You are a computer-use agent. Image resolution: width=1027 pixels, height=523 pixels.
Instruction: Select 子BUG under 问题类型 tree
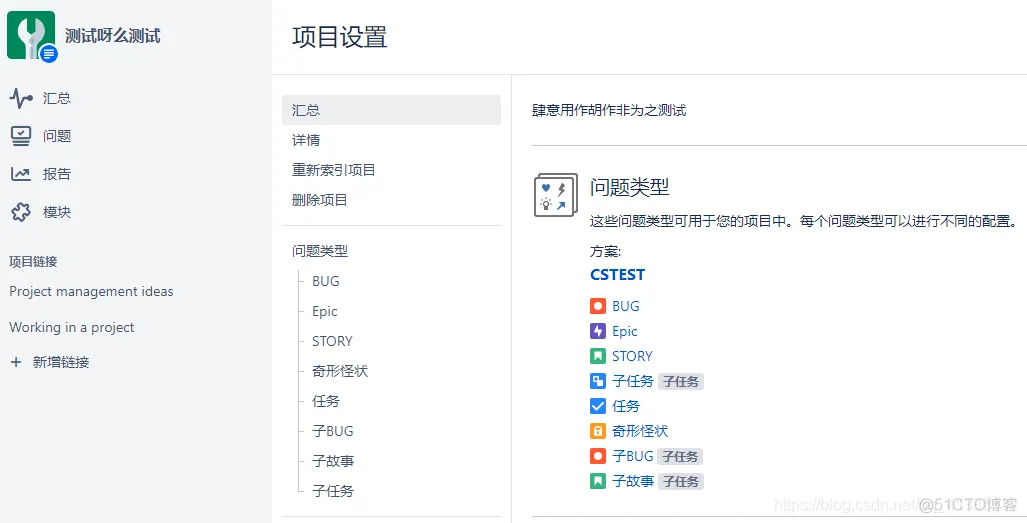(333, 431)
